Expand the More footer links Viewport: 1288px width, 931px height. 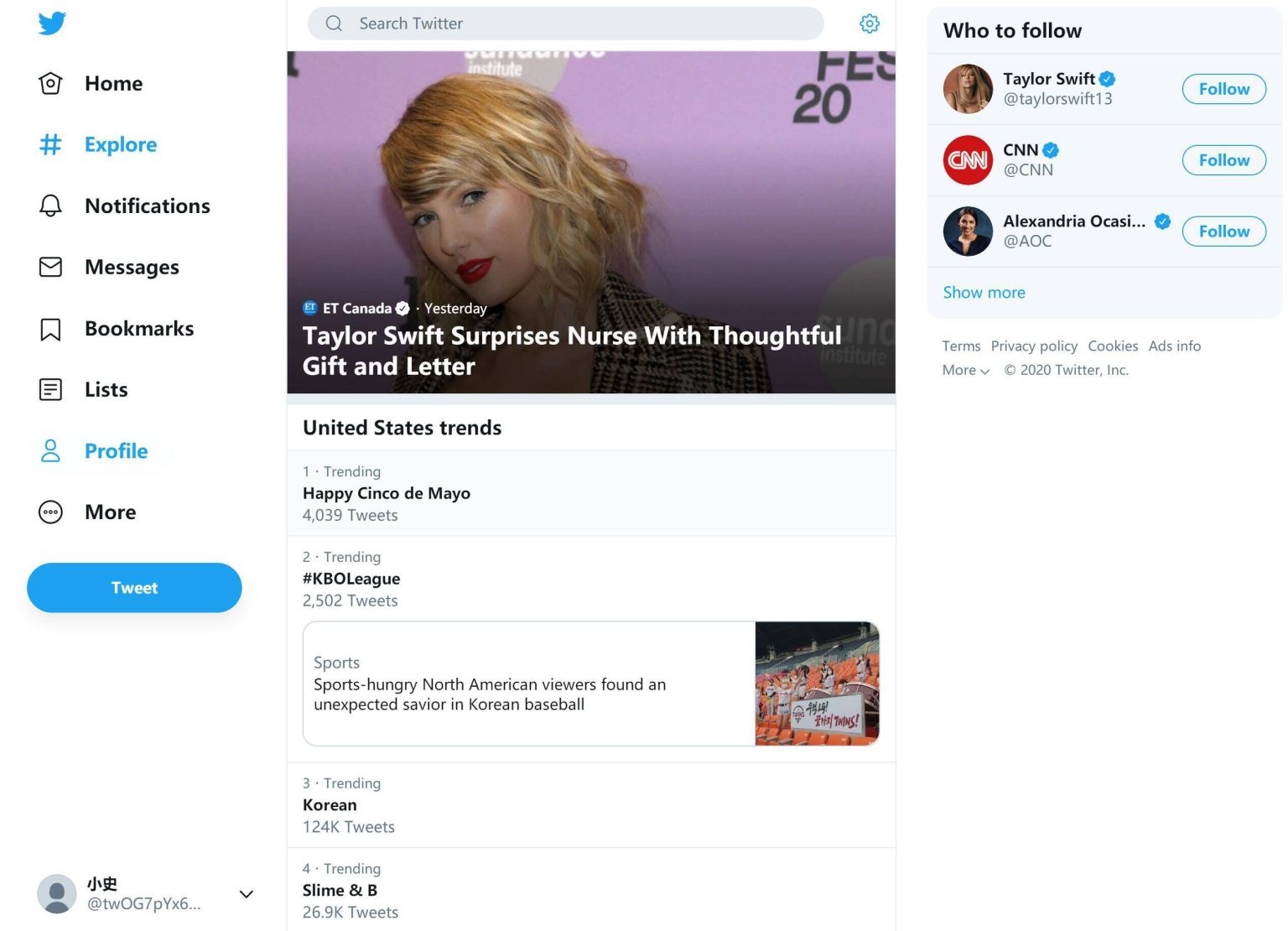964,370
